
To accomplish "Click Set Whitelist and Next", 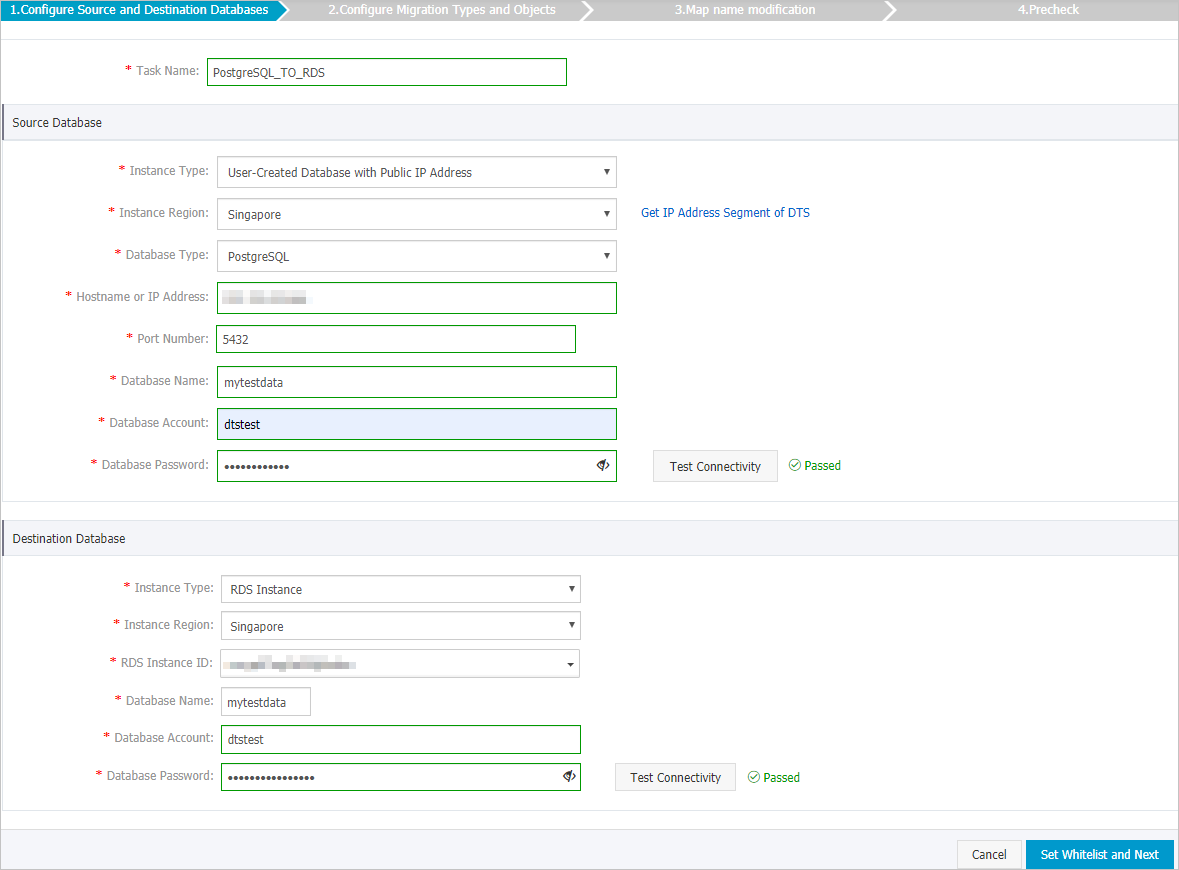I will click(1099, 855).
